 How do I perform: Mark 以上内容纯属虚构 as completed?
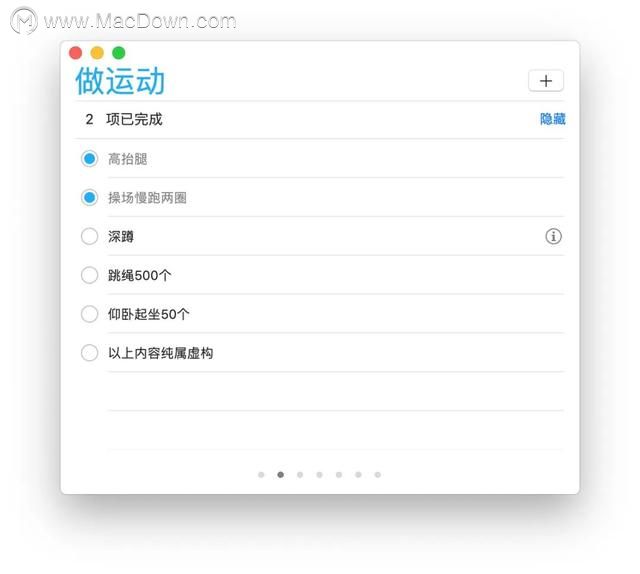click(89, 353)
